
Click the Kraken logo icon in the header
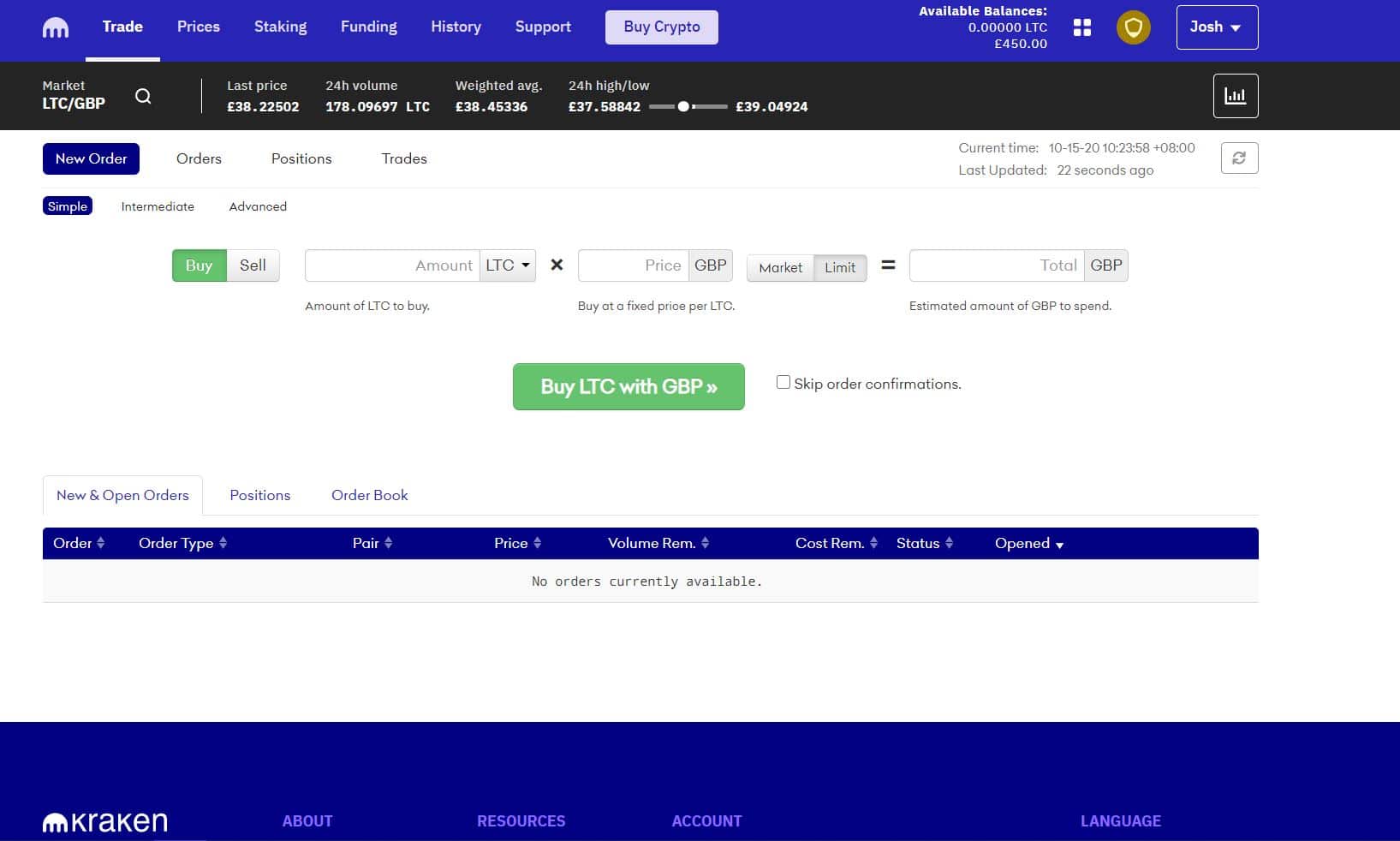[56, 28]
